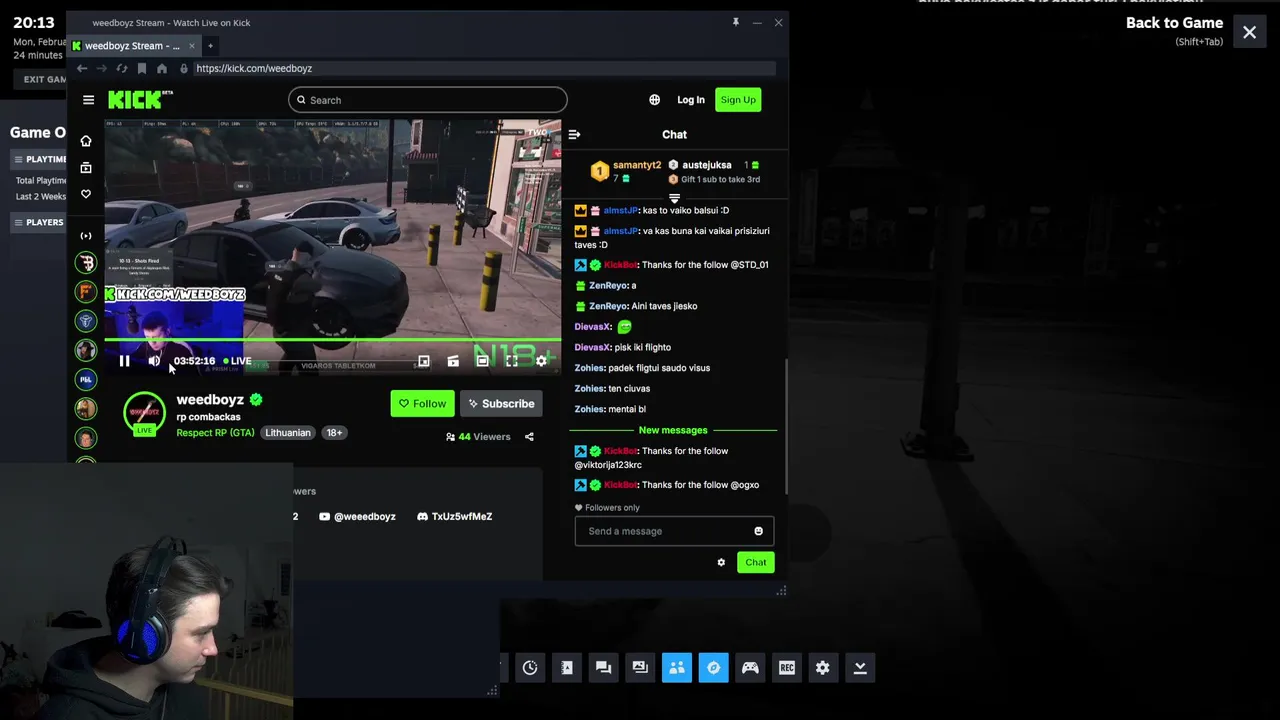Click the Lithuanian language tag
Viewport: 1280px width, 720px height.
point(288,433)
